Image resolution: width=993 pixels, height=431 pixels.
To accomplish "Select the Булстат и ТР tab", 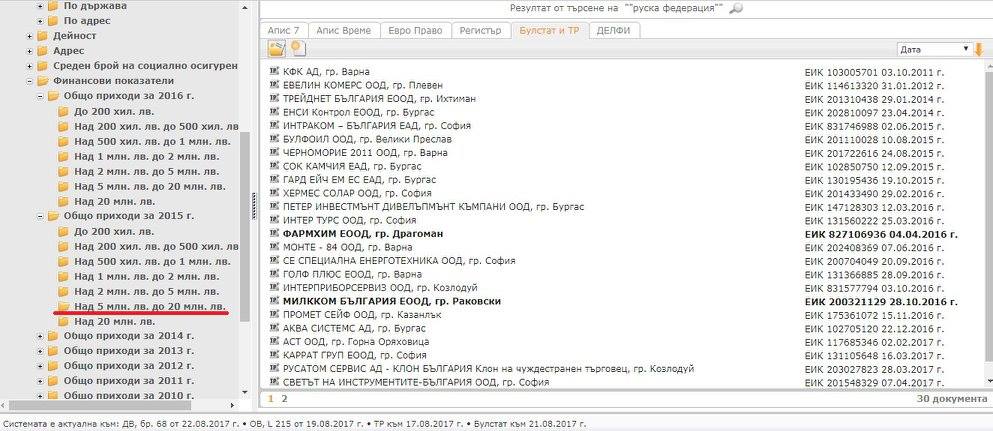I will (549, 30).
